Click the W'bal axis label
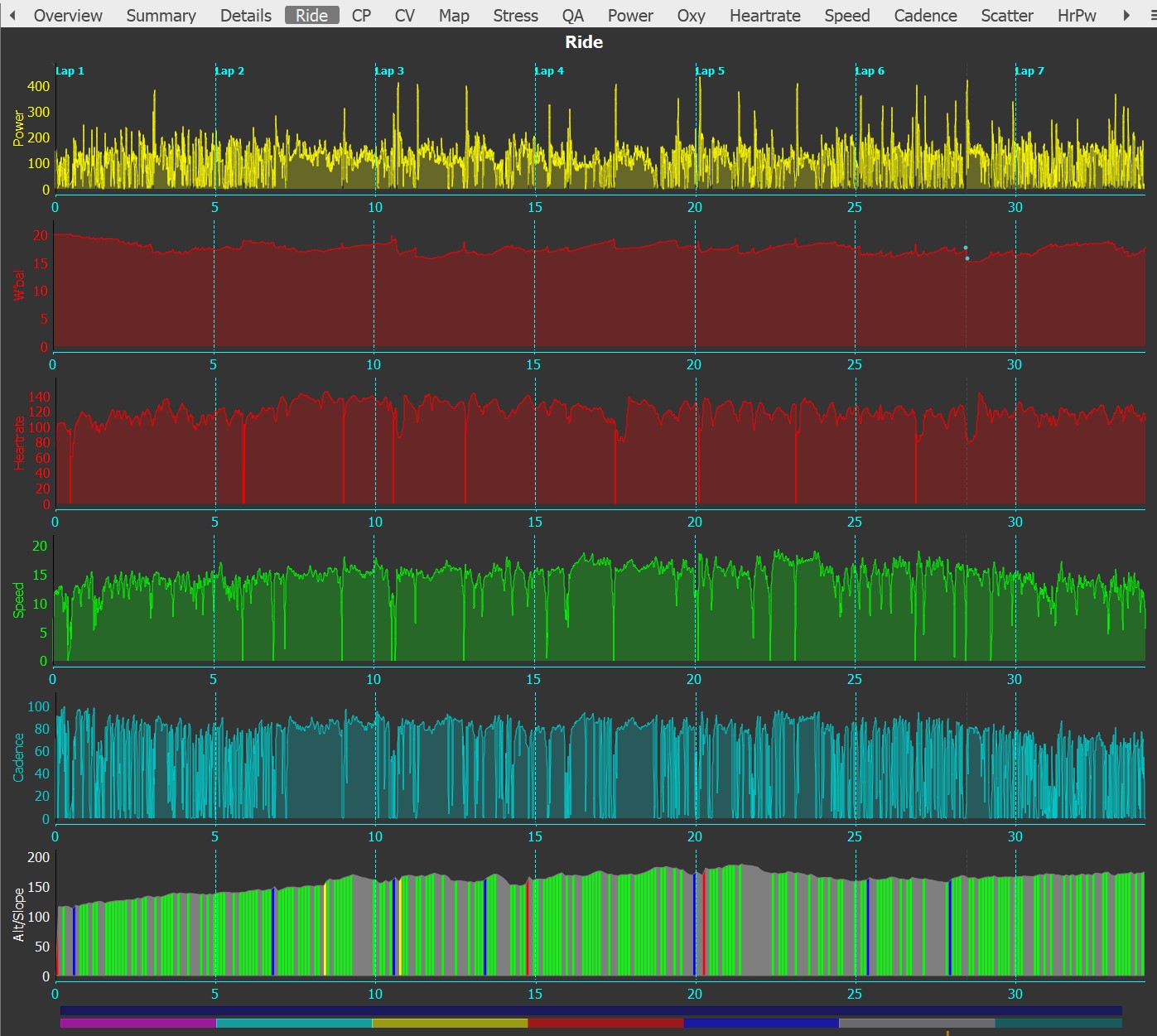Image resolution: width=1157 pixels, height=1036 pixels. 18,285
